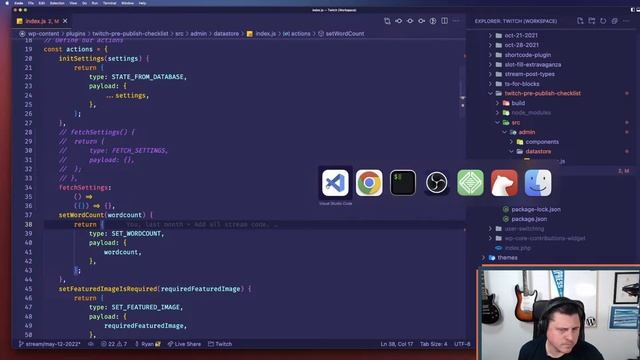Collapse all folders in Explorer
This screenshot has width=640, height=360.
pos(614,21)
